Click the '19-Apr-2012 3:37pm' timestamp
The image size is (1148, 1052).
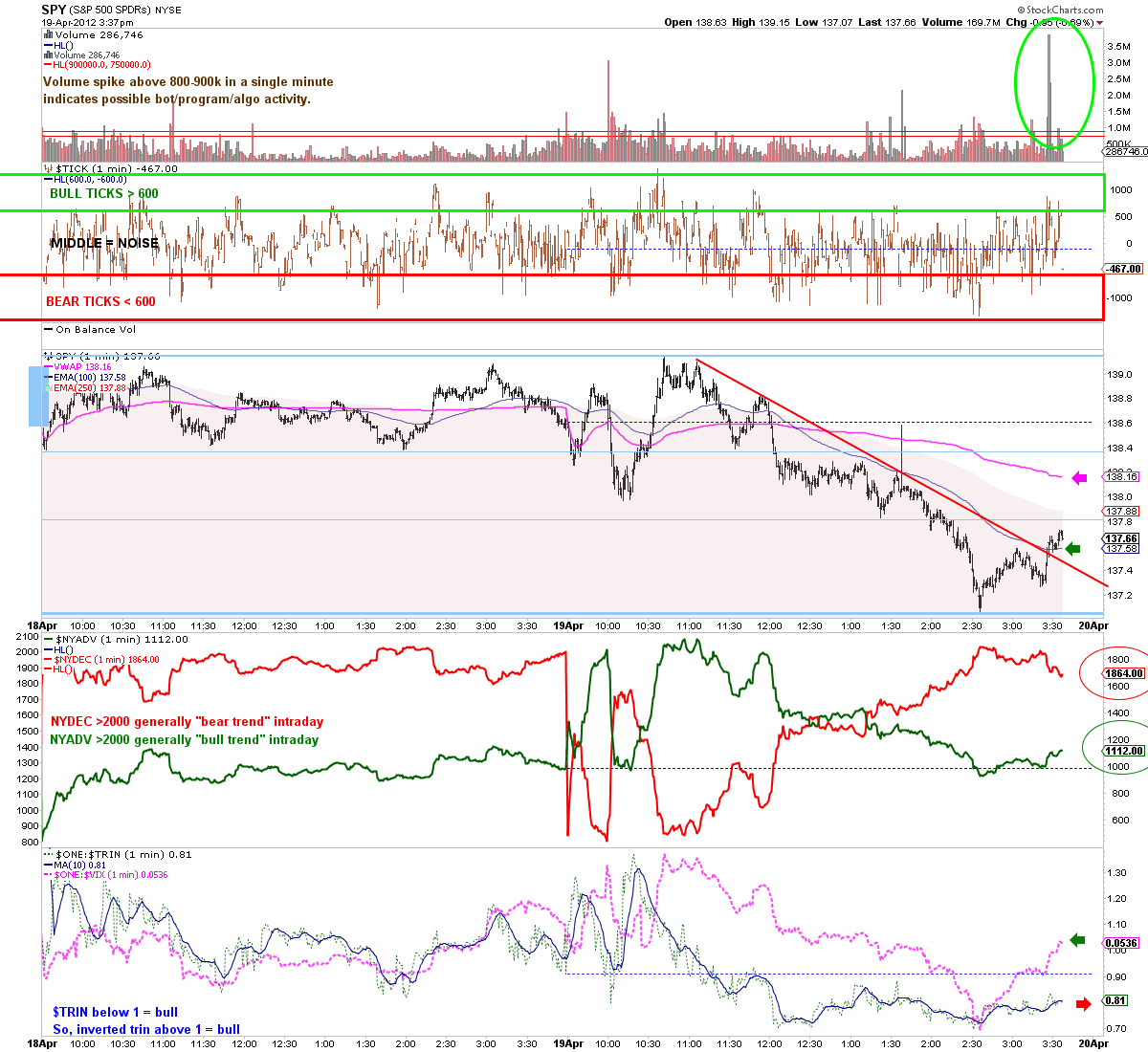tap(87, 22)
